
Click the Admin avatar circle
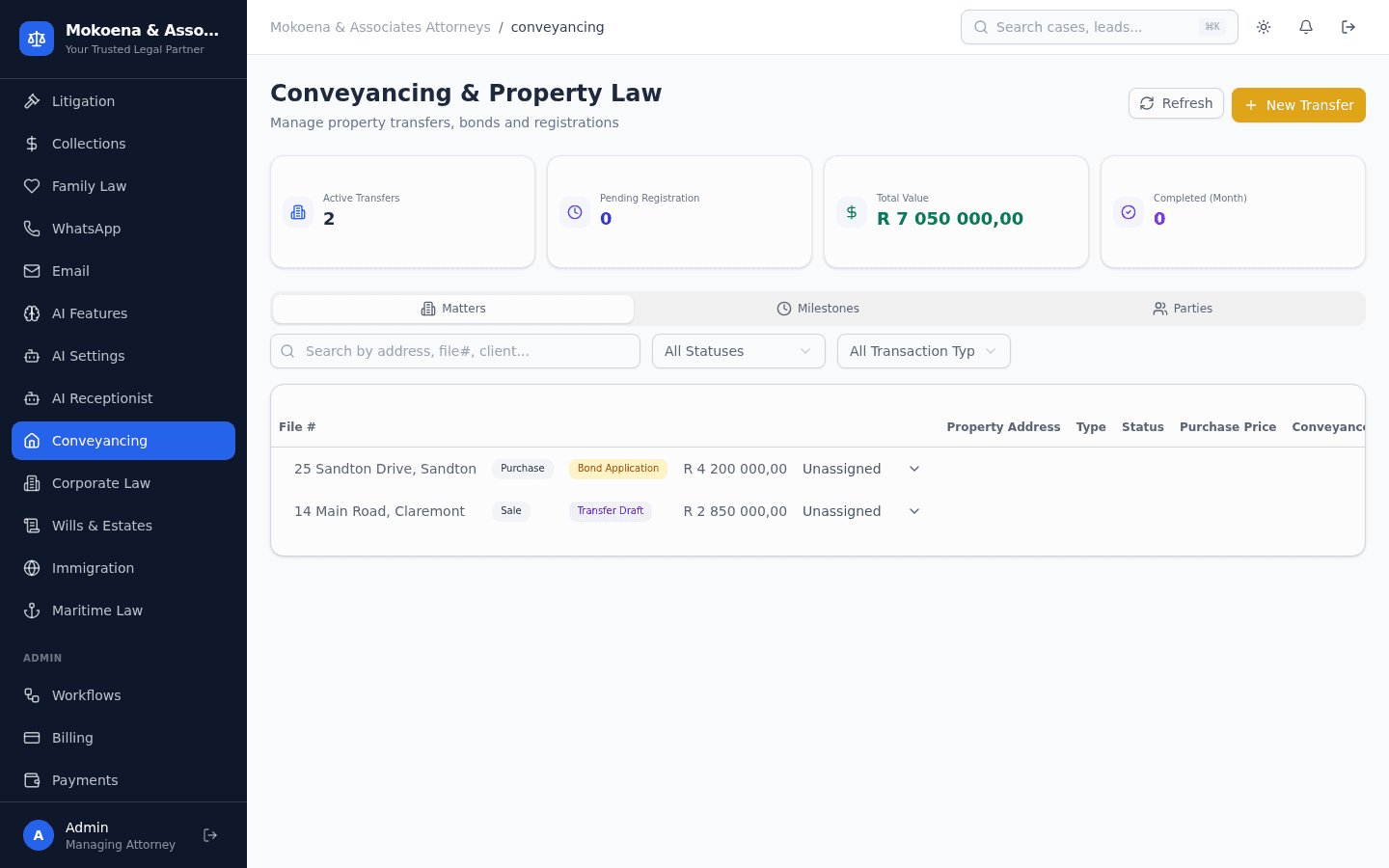pyautogui.click(x=39, y=835)
